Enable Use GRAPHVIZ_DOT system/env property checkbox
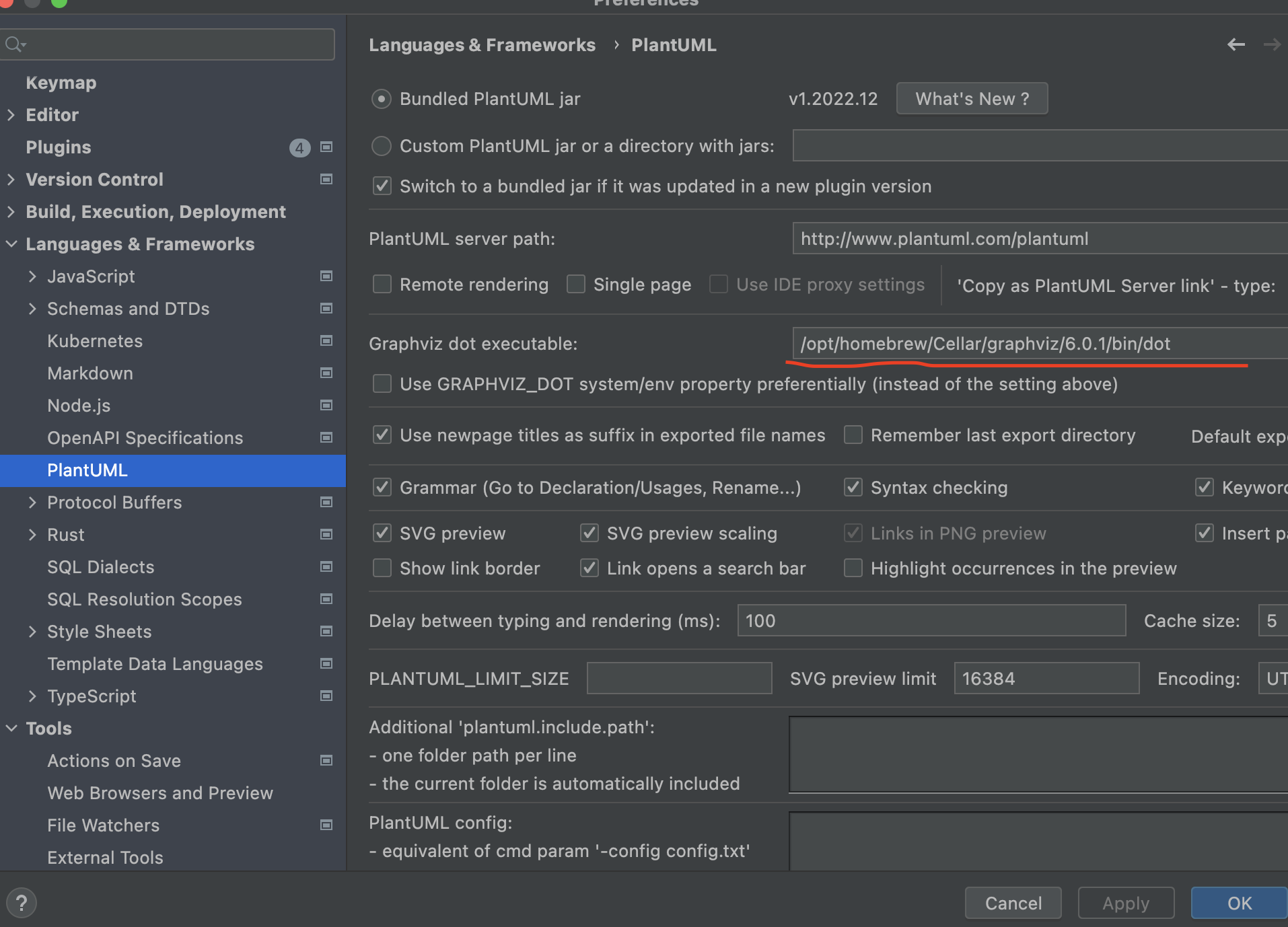The height and width of the screenshot is (927, 1288). (x=382, y=384)
